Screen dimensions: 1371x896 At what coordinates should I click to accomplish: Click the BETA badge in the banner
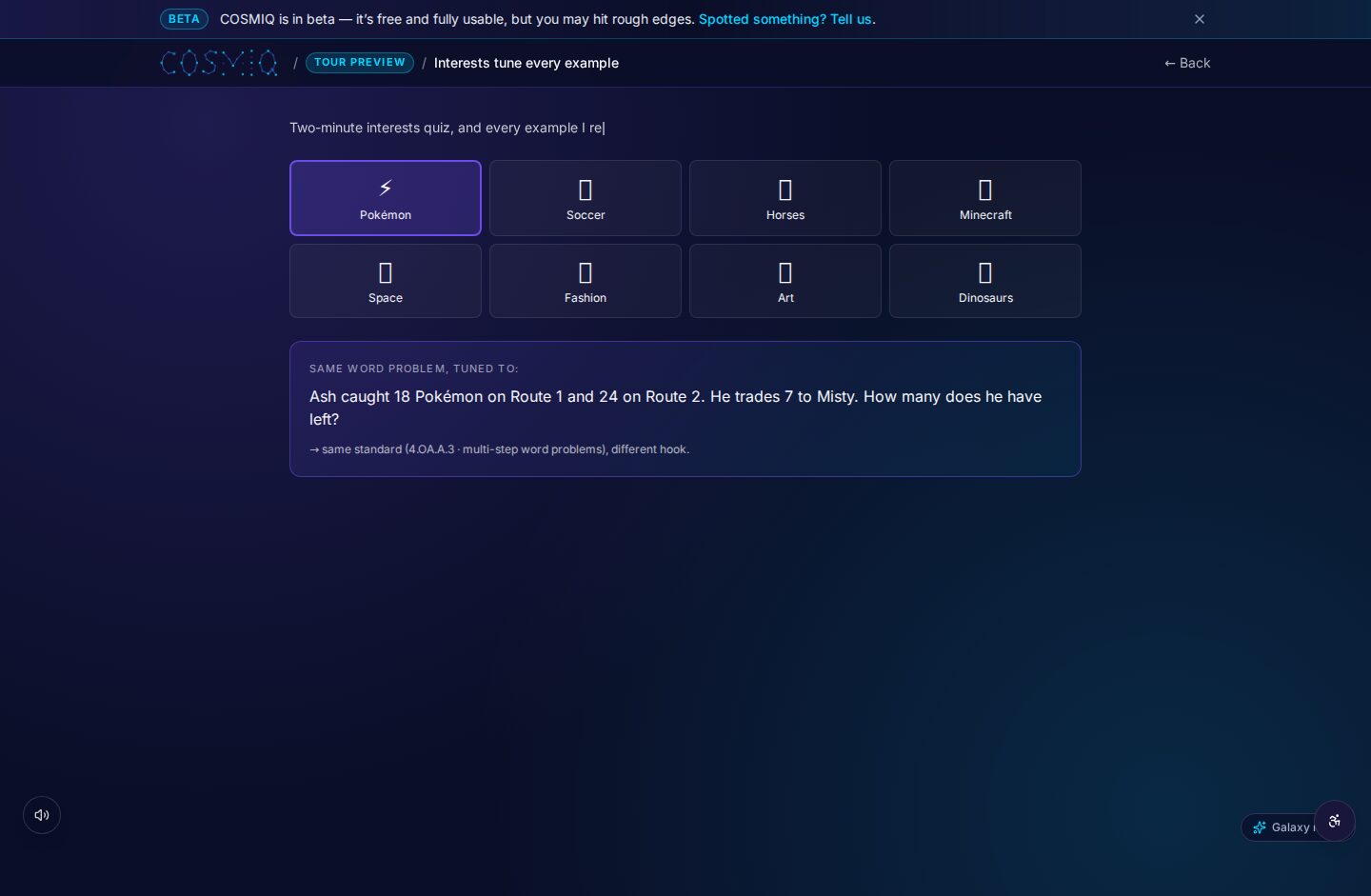(x=184, y=19)
